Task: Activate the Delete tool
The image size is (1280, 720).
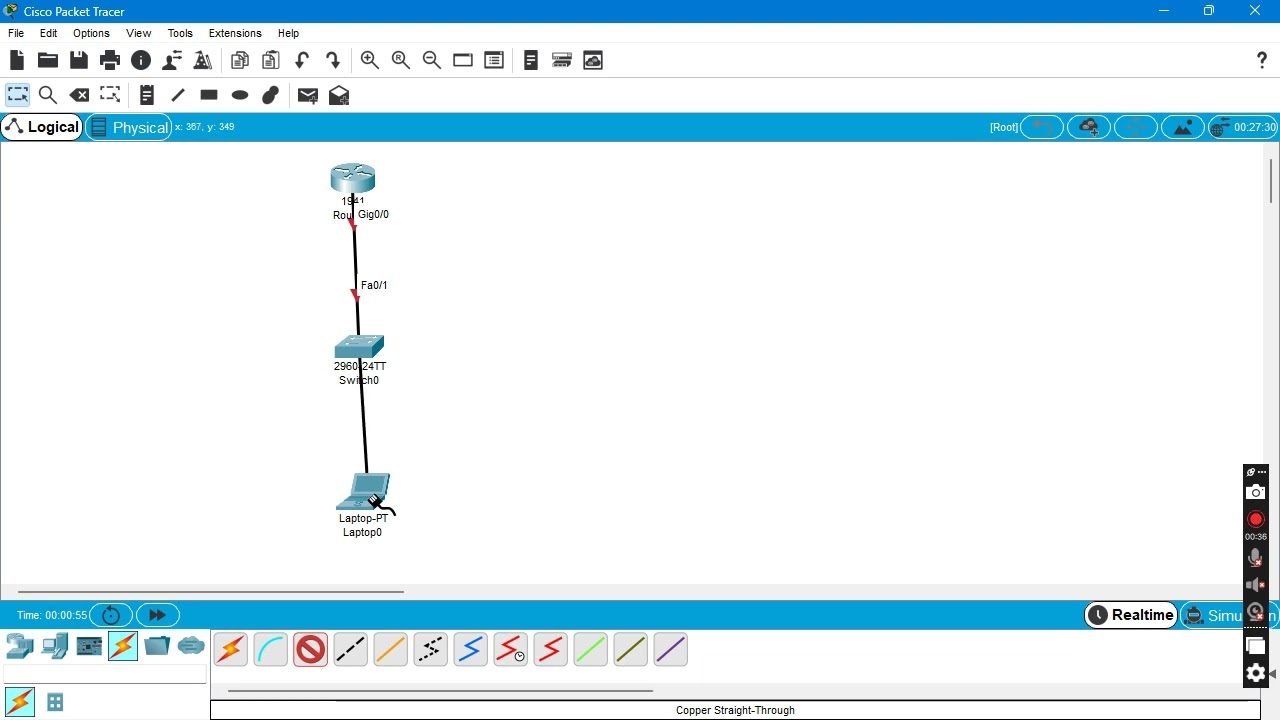Action: point(79,95)
